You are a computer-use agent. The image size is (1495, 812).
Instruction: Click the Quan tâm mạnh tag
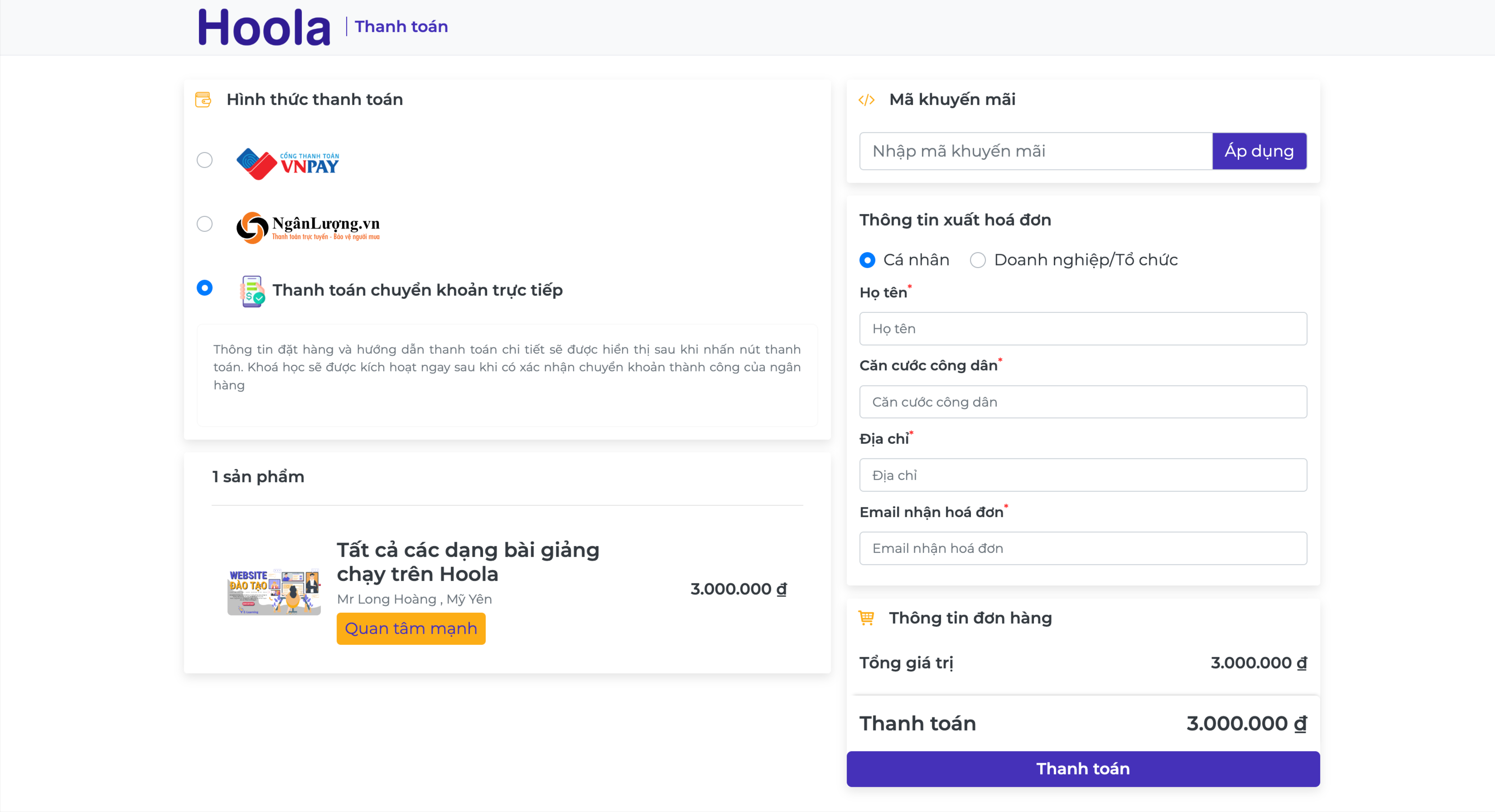click(x=411, y=629)
